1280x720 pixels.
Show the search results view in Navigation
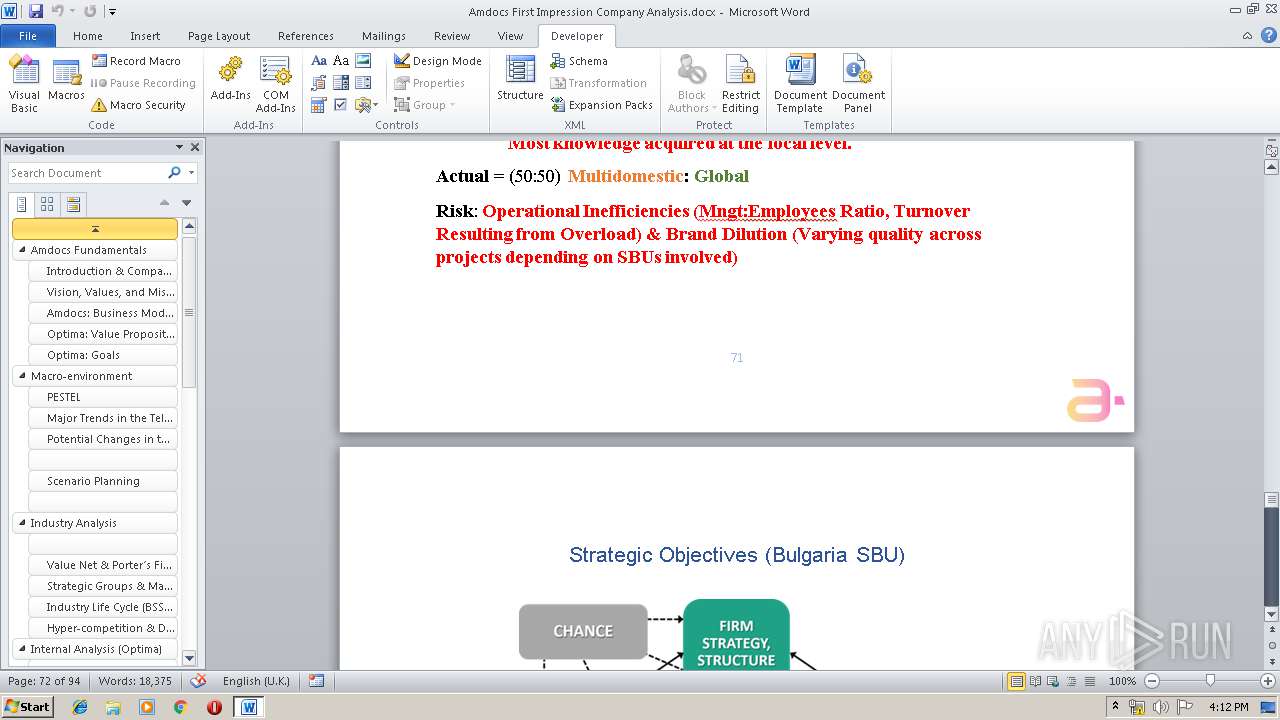coord(72,204)
